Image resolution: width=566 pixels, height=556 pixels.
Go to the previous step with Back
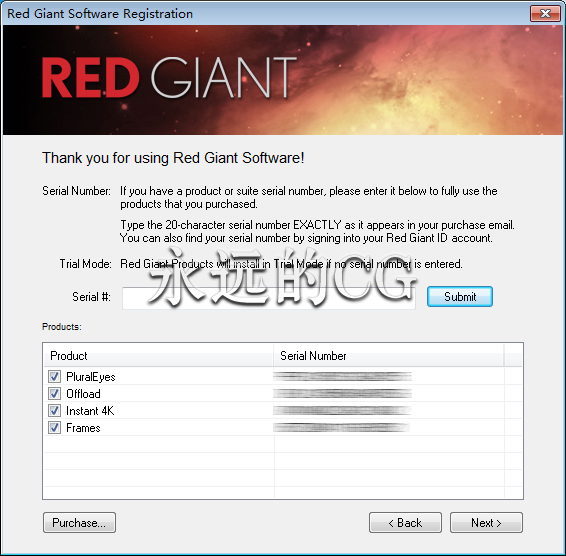click(405, 522)
